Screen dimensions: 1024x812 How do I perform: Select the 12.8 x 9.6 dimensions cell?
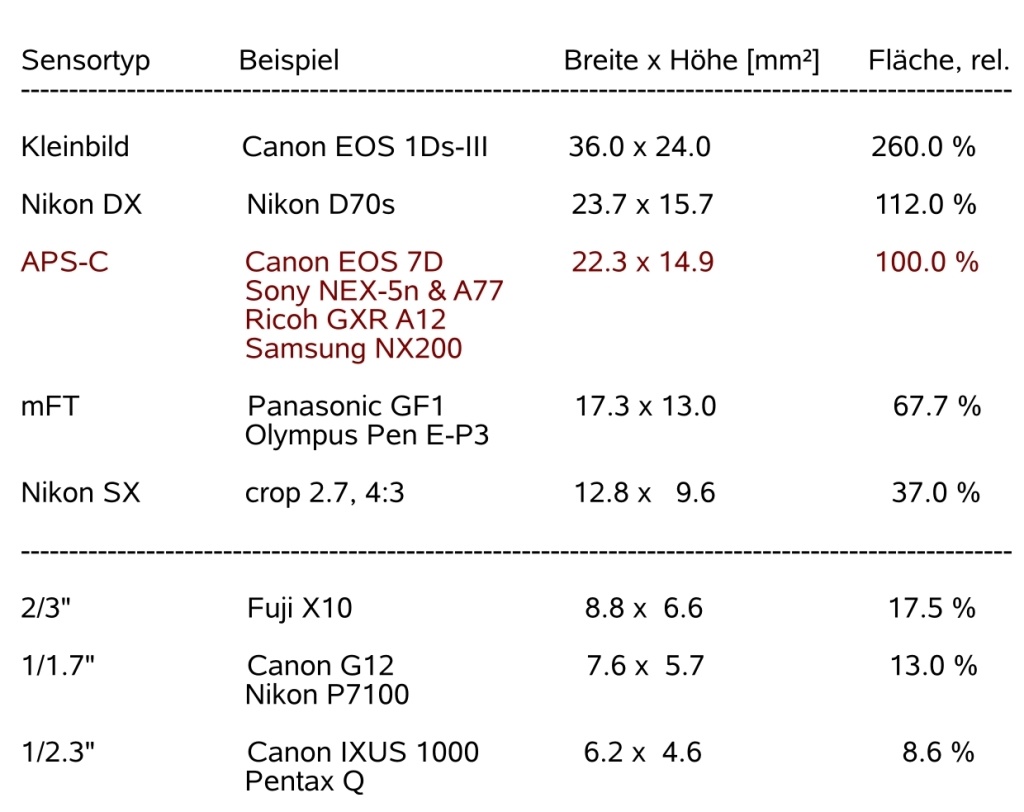[643, 492]
